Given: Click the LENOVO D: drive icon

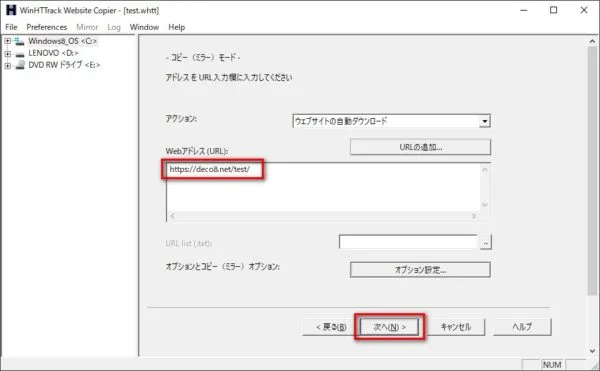Looking at the screenshot, I should point(20,54).
